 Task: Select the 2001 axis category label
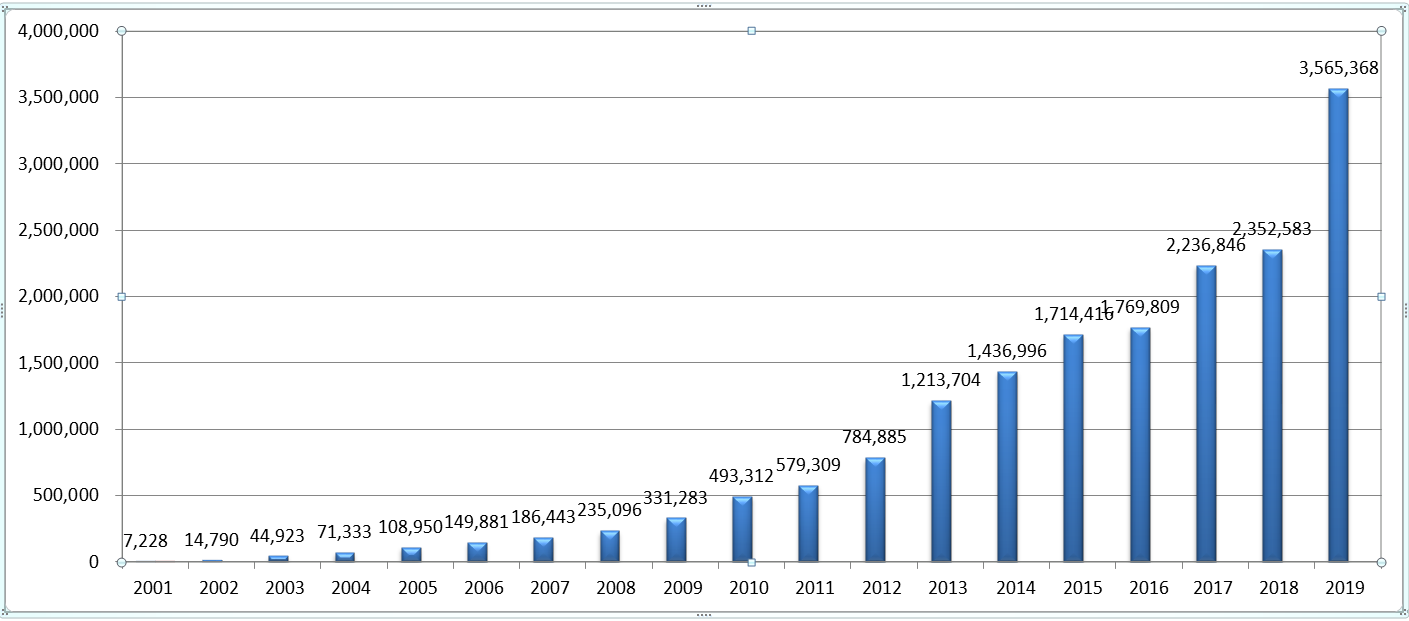point(152,588)
